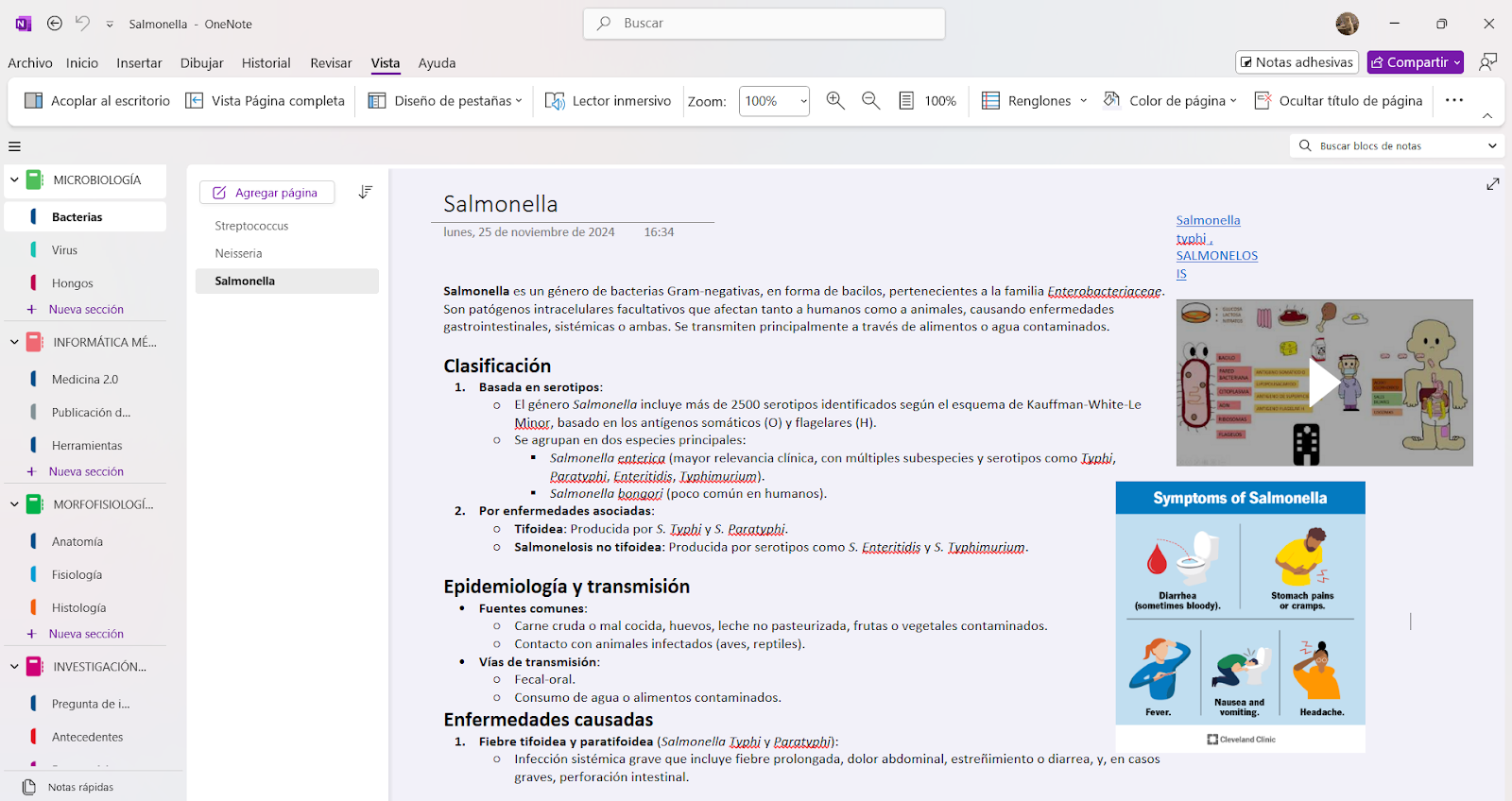Open the Streptococcus page

tap(287, 226)
